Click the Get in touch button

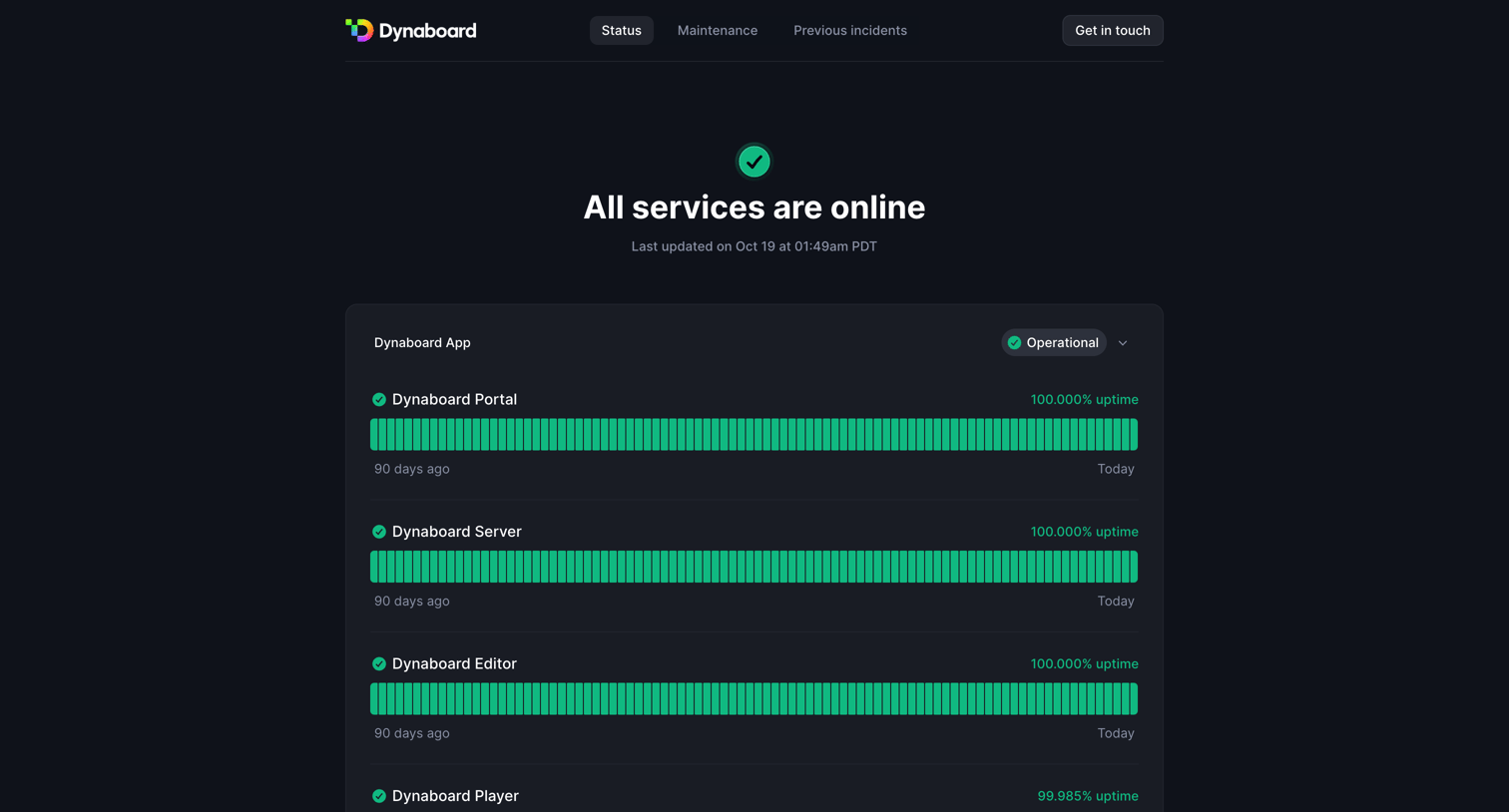click(1113, 31)
